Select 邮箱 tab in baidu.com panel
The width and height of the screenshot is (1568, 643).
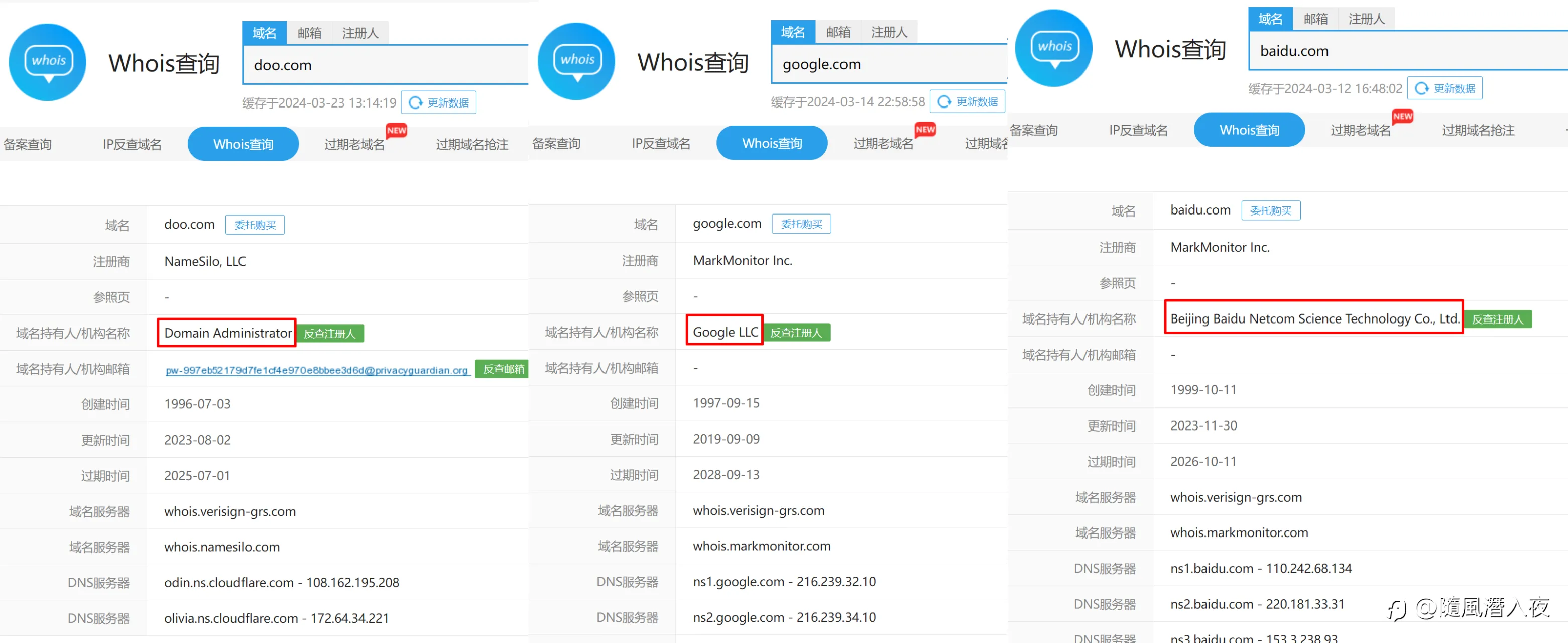tap(1315, 19)
